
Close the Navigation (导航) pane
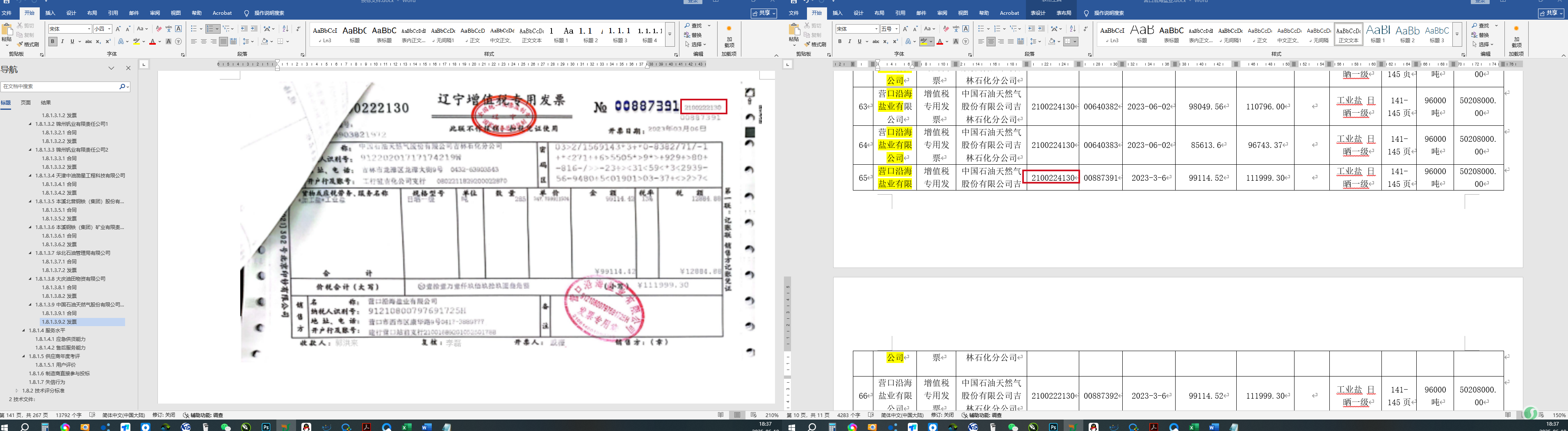click(x=128, y=69)
